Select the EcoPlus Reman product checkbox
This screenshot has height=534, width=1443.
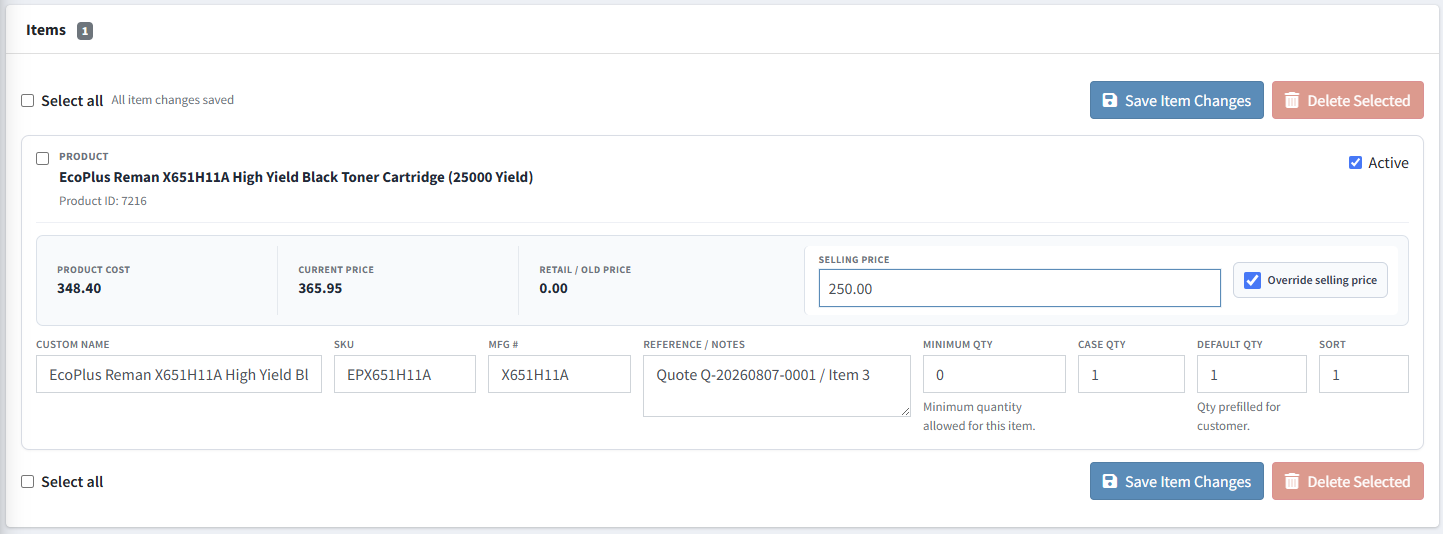43,158
